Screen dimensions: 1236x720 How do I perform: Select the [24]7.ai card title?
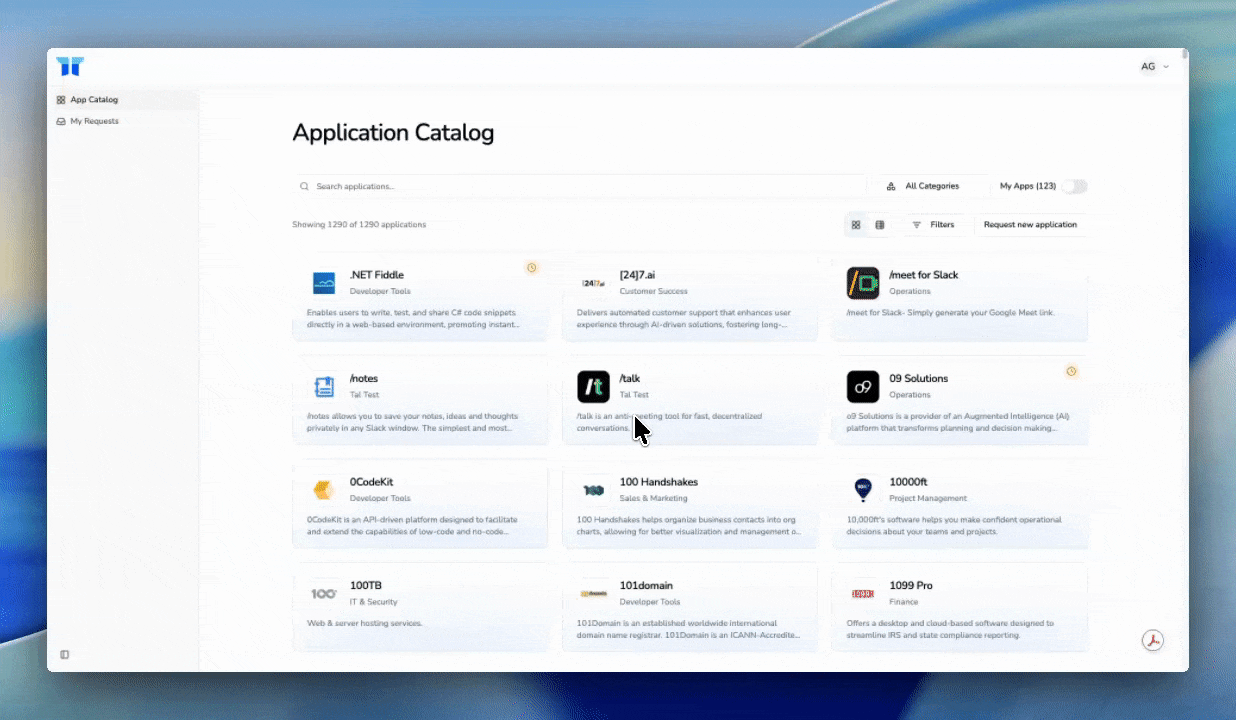point(638,275)
